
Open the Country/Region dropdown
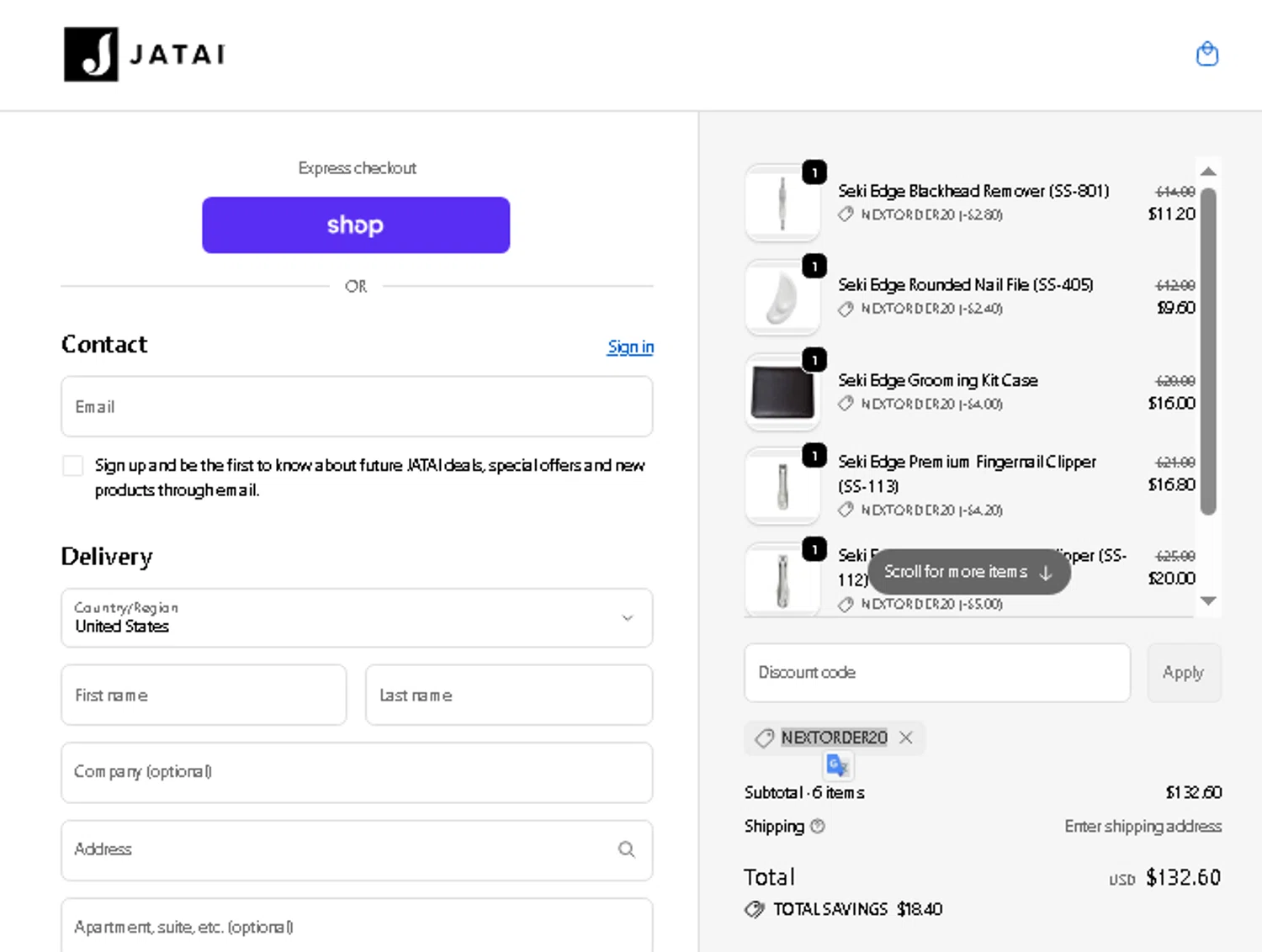point(357,618)
